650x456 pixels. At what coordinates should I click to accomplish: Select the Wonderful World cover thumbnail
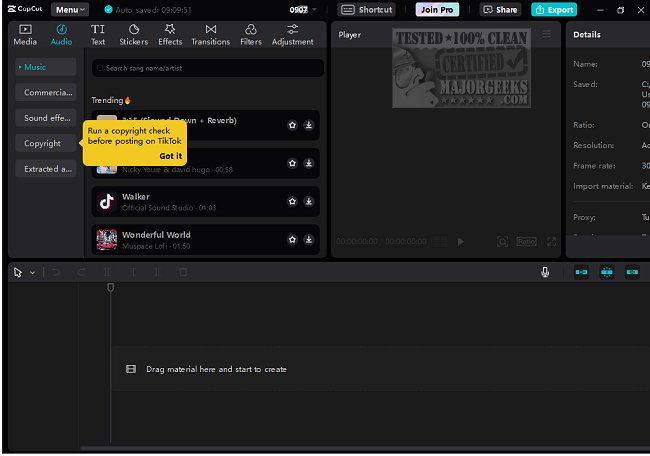coord(107,240)
